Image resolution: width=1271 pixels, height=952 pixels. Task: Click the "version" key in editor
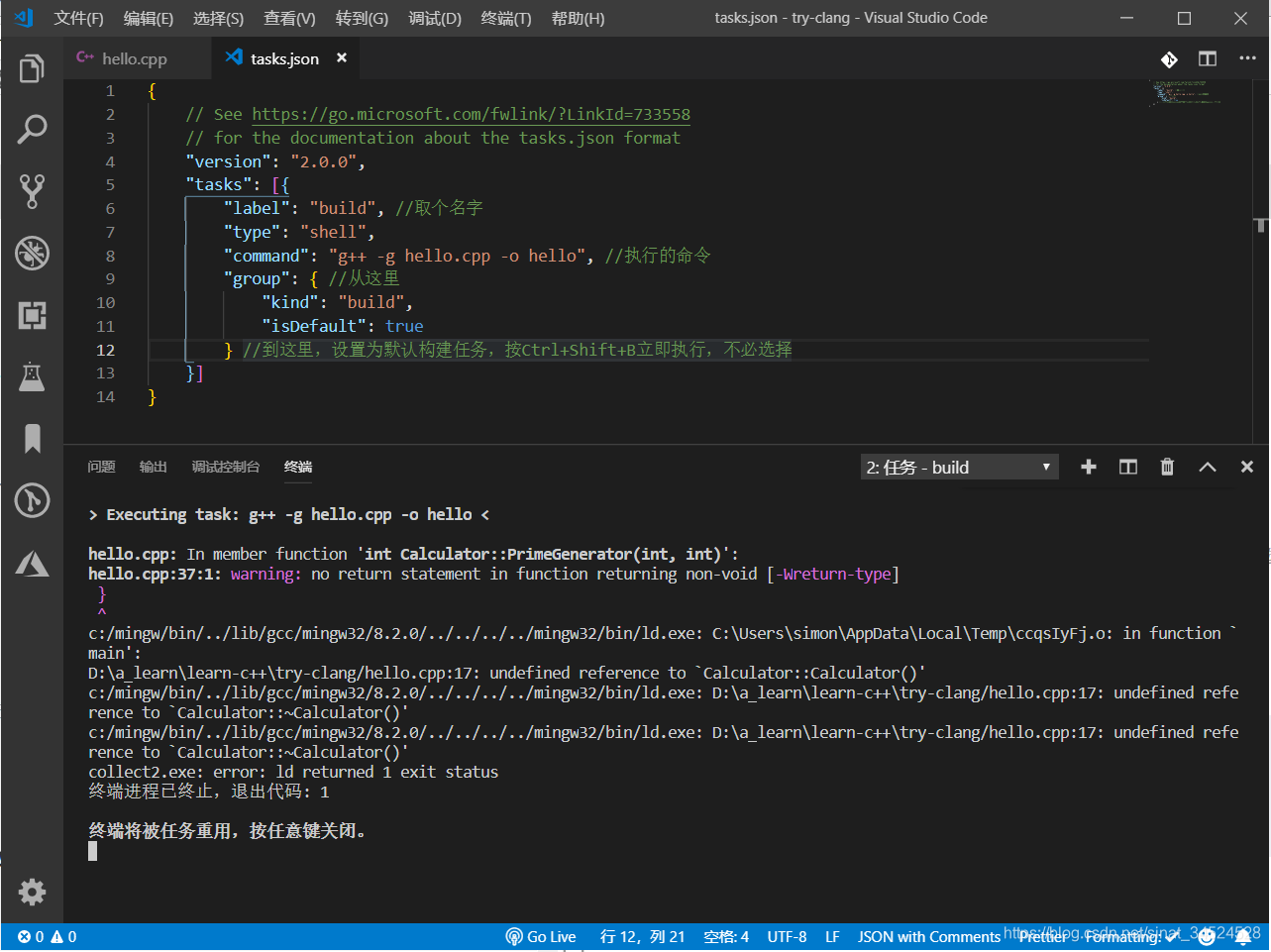(228, 161)
